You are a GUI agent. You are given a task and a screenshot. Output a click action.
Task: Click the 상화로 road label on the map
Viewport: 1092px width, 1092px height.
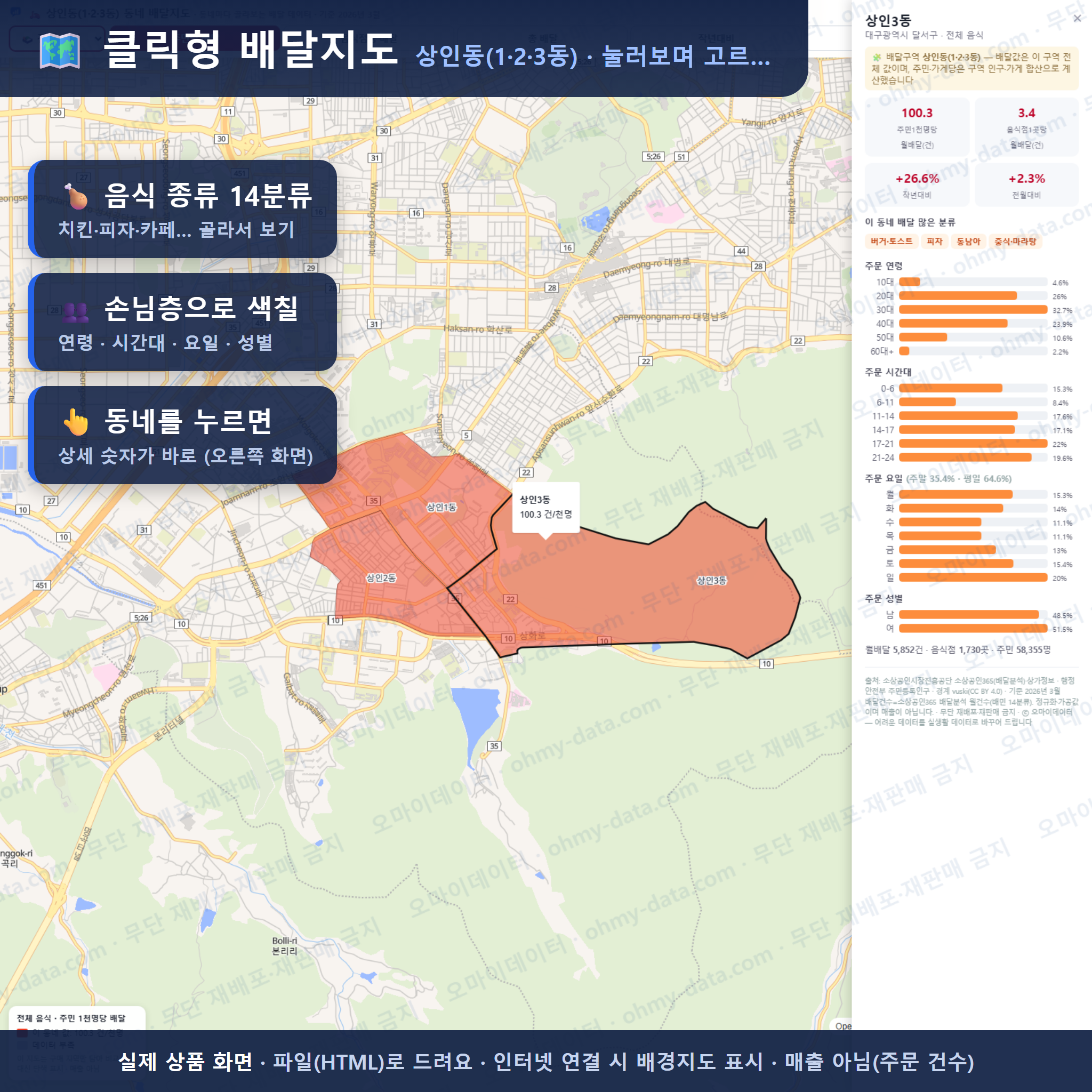533,635
